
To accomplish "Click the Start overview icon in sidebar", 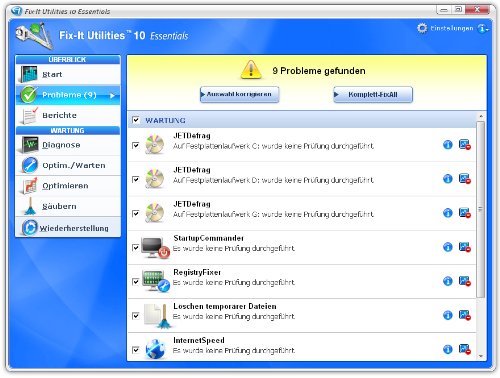I will tap(28, 74).
